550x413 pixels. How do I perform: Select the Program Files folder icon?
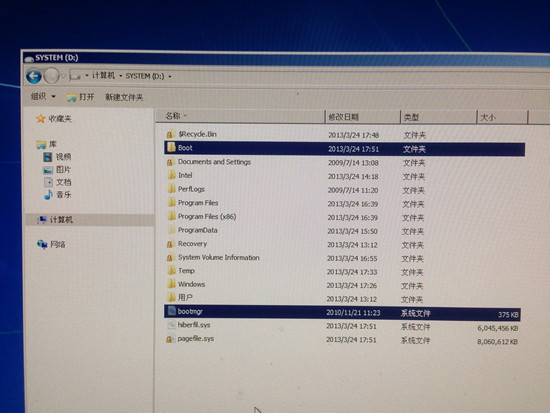click(172, 202)
